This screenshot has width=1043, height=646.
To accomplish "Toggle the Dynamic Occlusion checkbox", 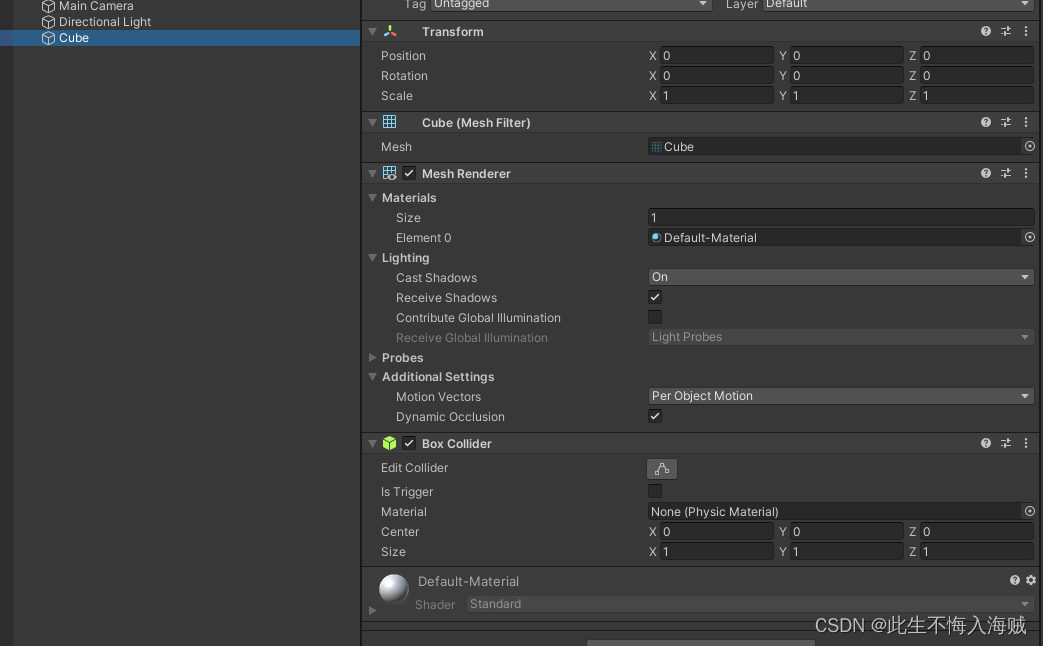I will pyautogui.click(x=655, y=416).
